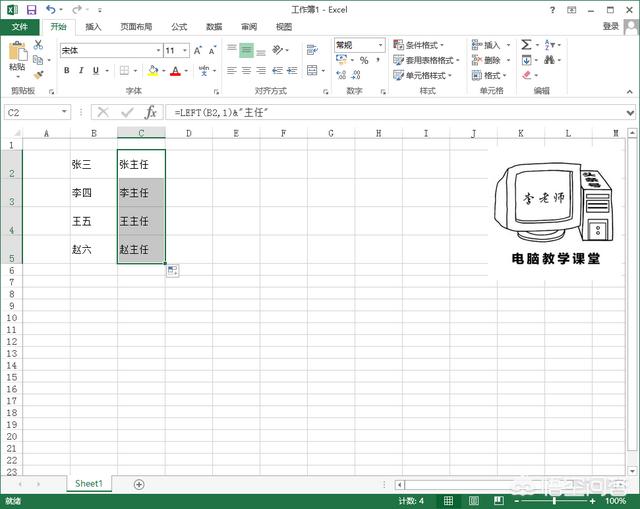Open the Name Box dropdown arrow
The image size is (640, 509).
coord(65,113)
